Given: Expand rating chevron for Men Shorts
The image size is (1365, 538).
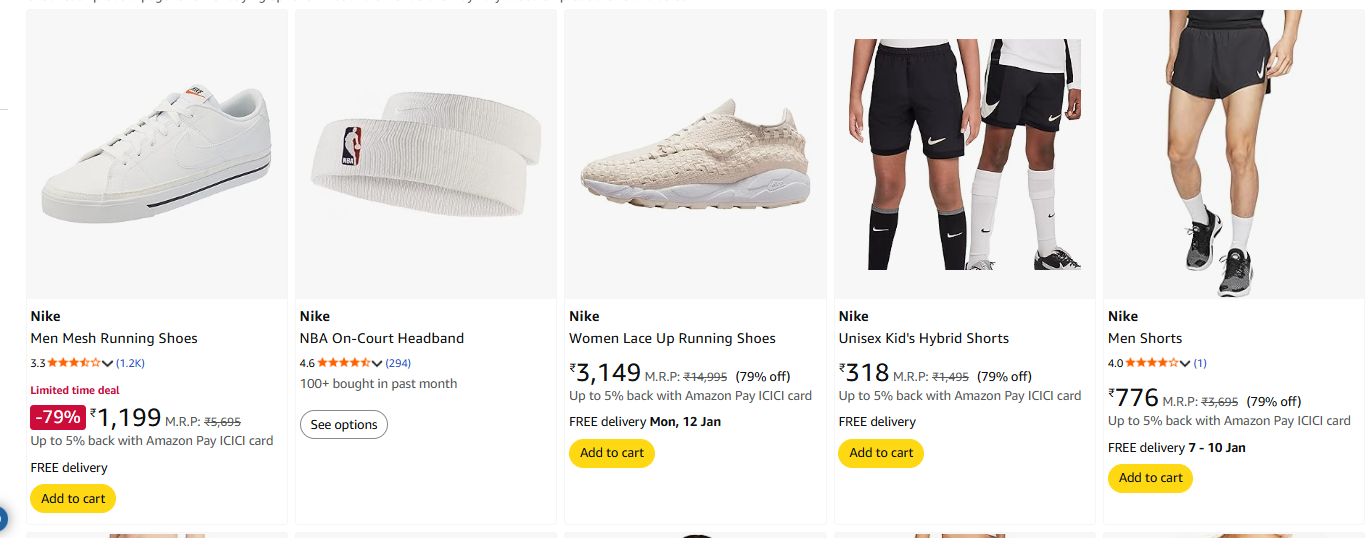Looking at the screenshot, I should pos(1185,363).
